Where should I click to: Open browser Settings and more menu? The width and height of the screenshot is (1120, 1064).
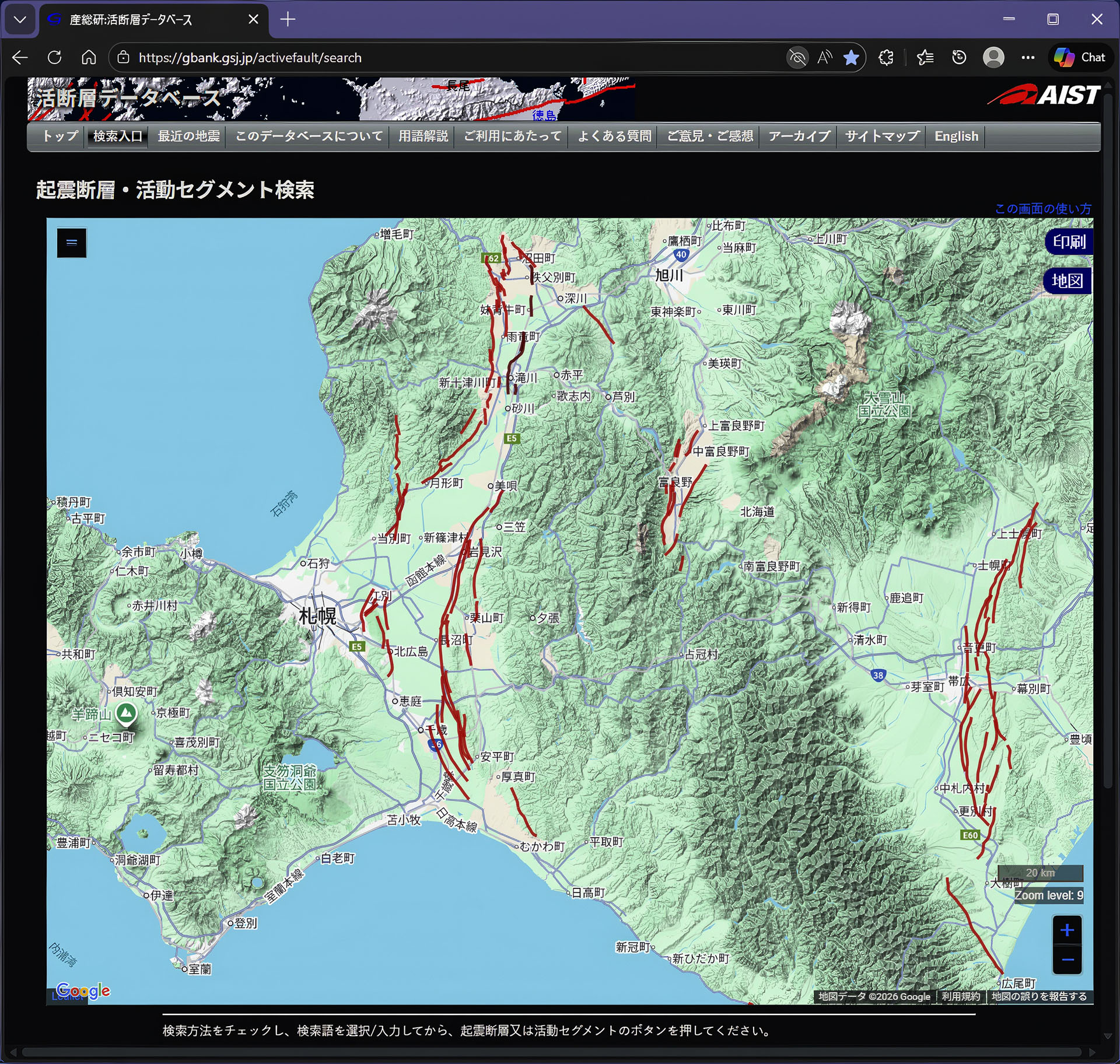click(x=1028, y=57)
